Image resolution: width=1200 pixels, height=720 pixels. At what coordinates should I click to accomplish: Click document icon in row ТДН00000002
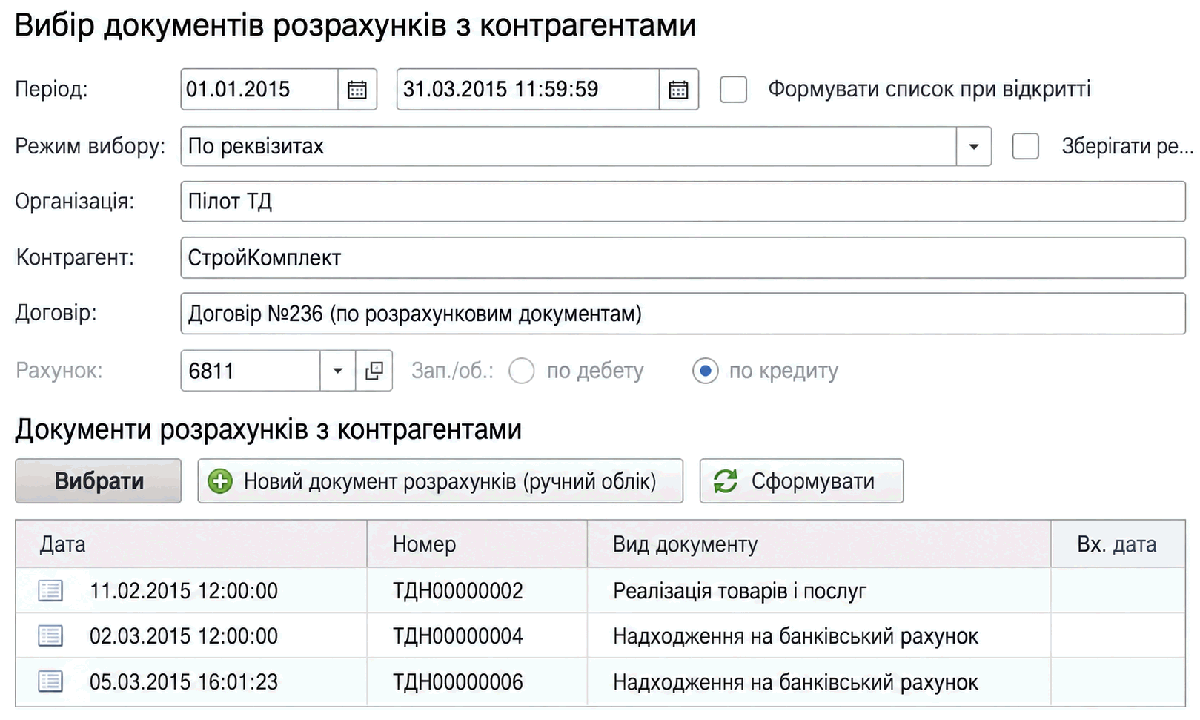point(50,591)
